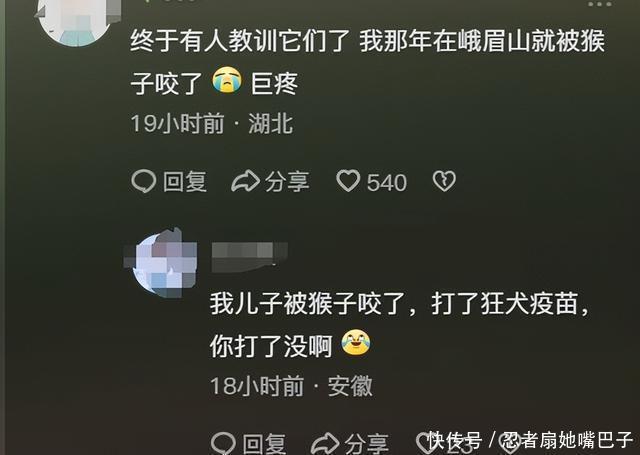Image resolution: width=640 pixels, height=455 pixels.
Task: Tap the blurred username of the reply author
Action: coord(249,257)
